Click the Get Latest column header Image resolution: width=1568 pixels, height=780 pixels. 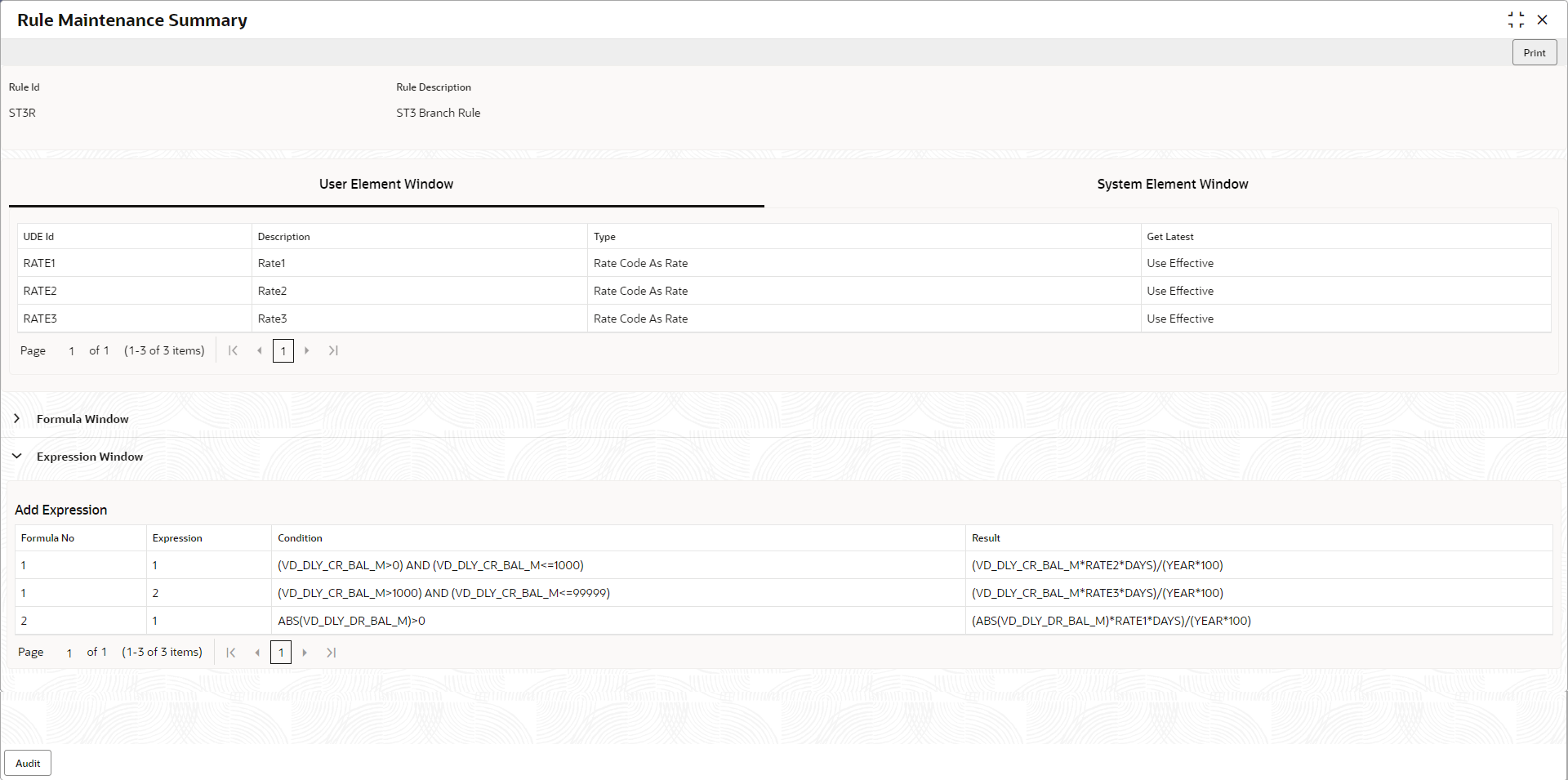[1346, 236]
